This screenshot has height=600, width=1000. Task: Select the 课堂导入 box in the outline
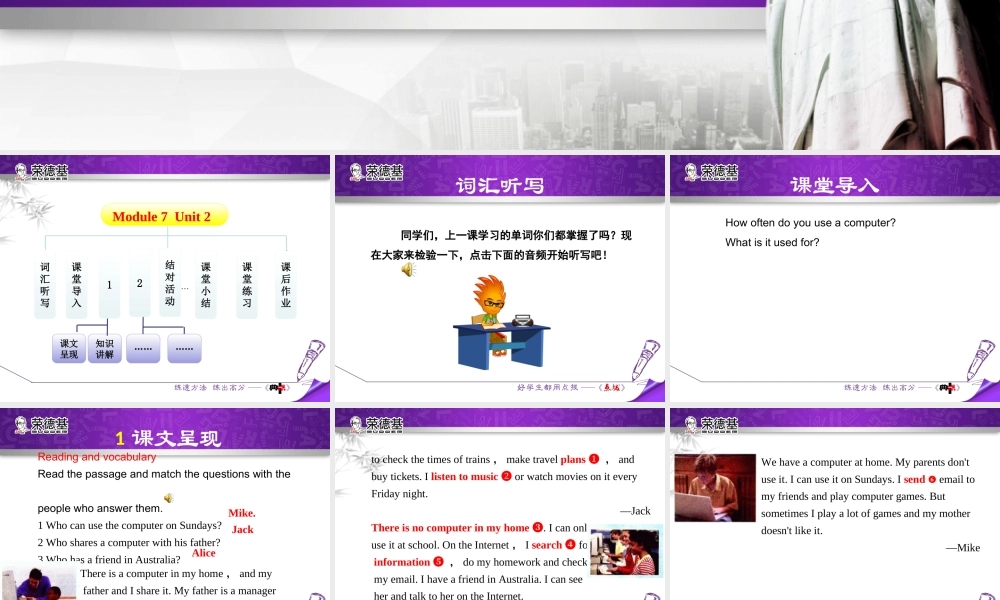point(77,286)
